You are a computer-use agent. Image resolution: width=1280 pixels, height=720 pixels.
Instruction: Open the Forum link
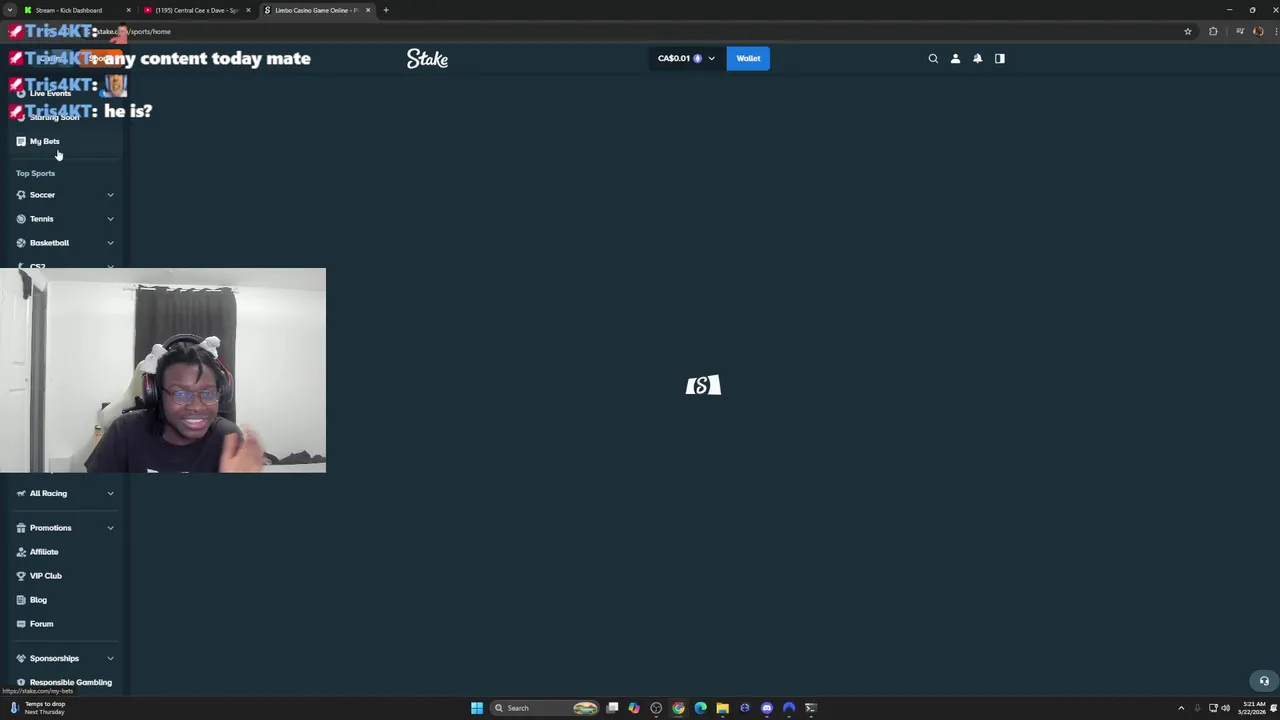click(41, 624)
